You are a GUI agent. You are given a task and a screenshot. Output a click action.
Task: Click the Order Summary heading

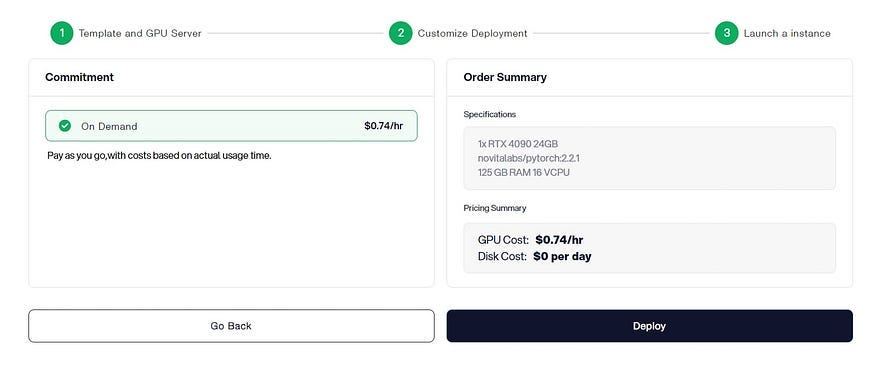tap(505, 78)
